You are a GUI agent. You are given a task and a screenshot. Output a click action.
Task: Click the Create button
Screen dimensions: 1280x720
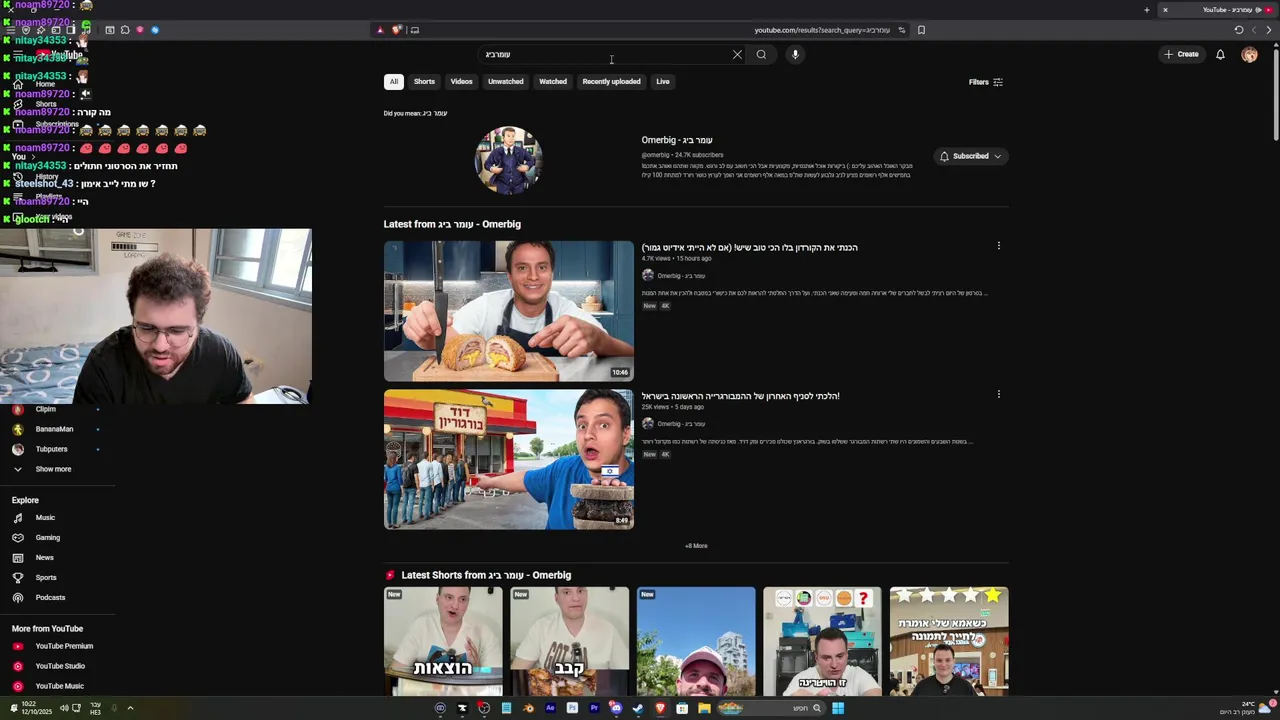[1181, 55]
